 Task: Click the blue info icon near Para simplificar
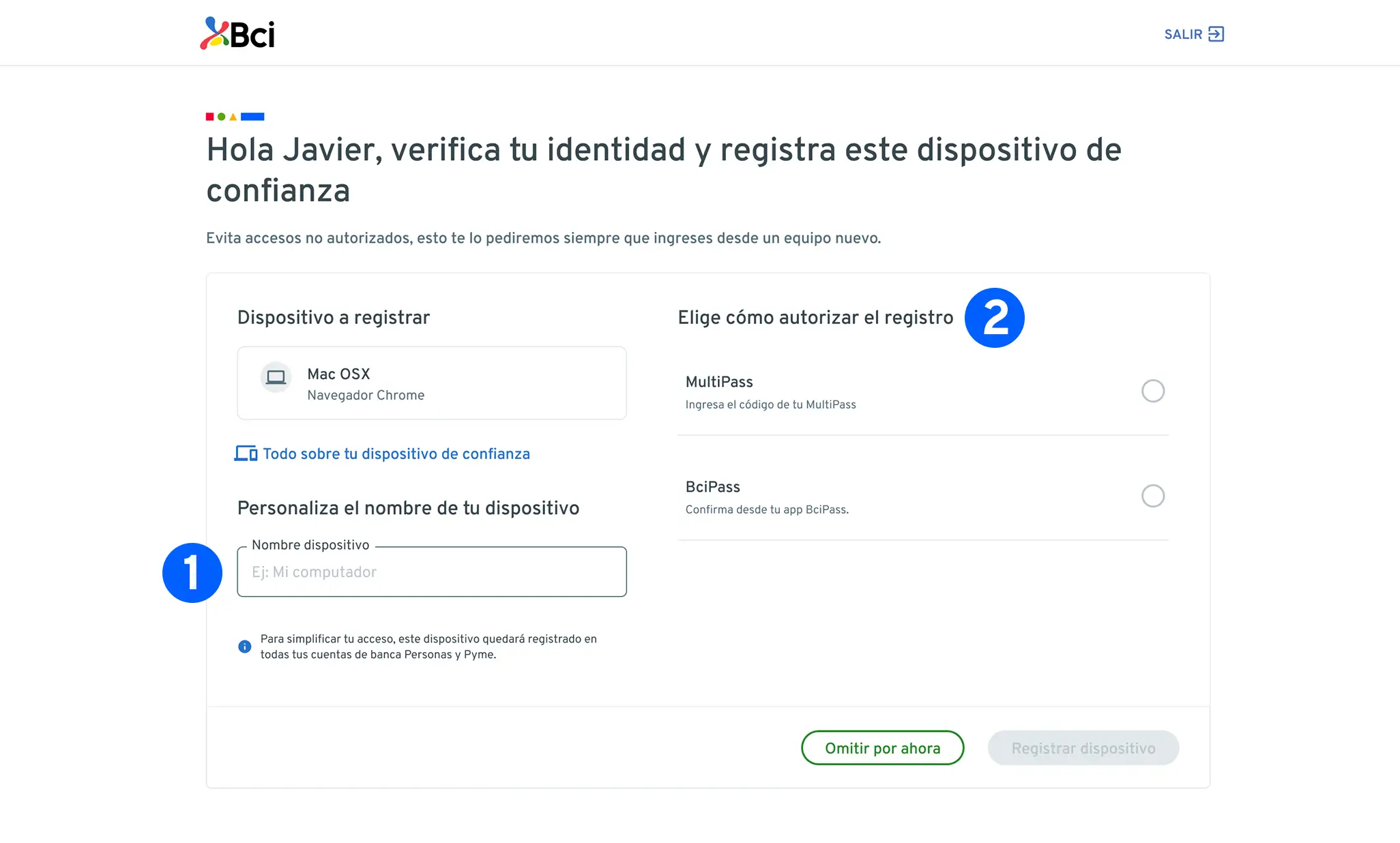pyautogui.click(x=244, y=647)
